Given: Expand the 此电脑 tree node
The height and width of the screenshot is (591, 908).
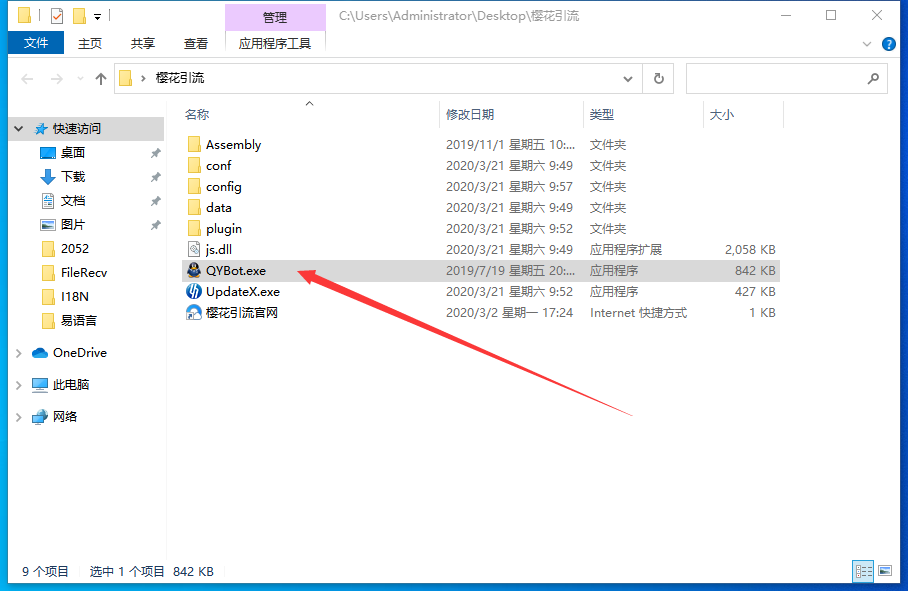Looking at the screenshot, I should [x=19, y=385].
